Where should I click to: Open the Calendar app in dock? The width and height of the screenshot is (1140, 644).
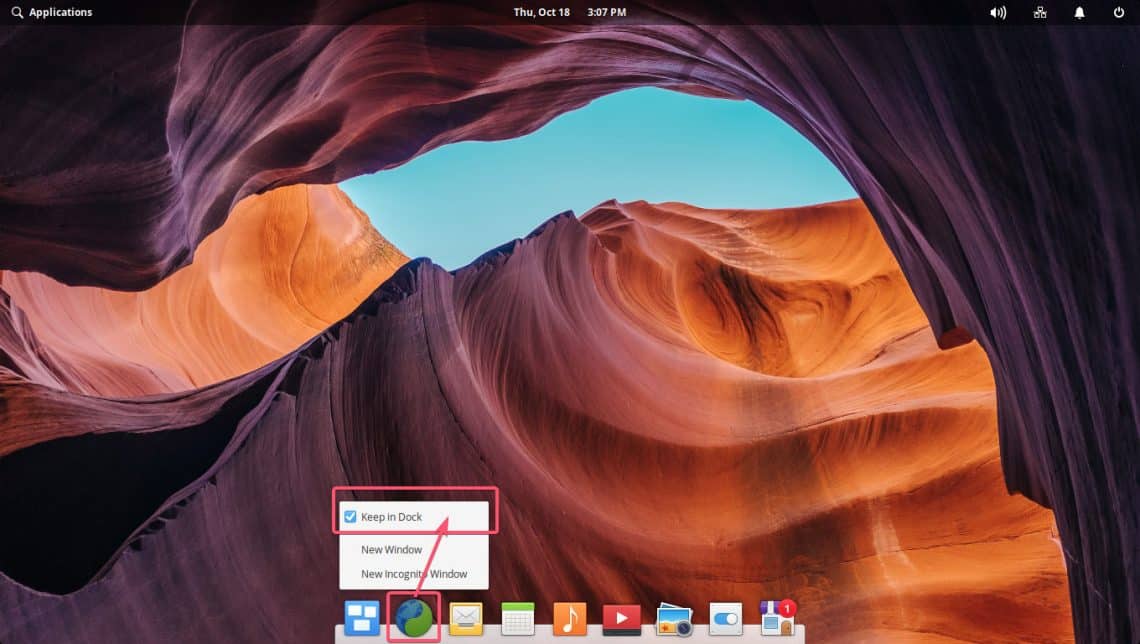click(x=518, y=619)
